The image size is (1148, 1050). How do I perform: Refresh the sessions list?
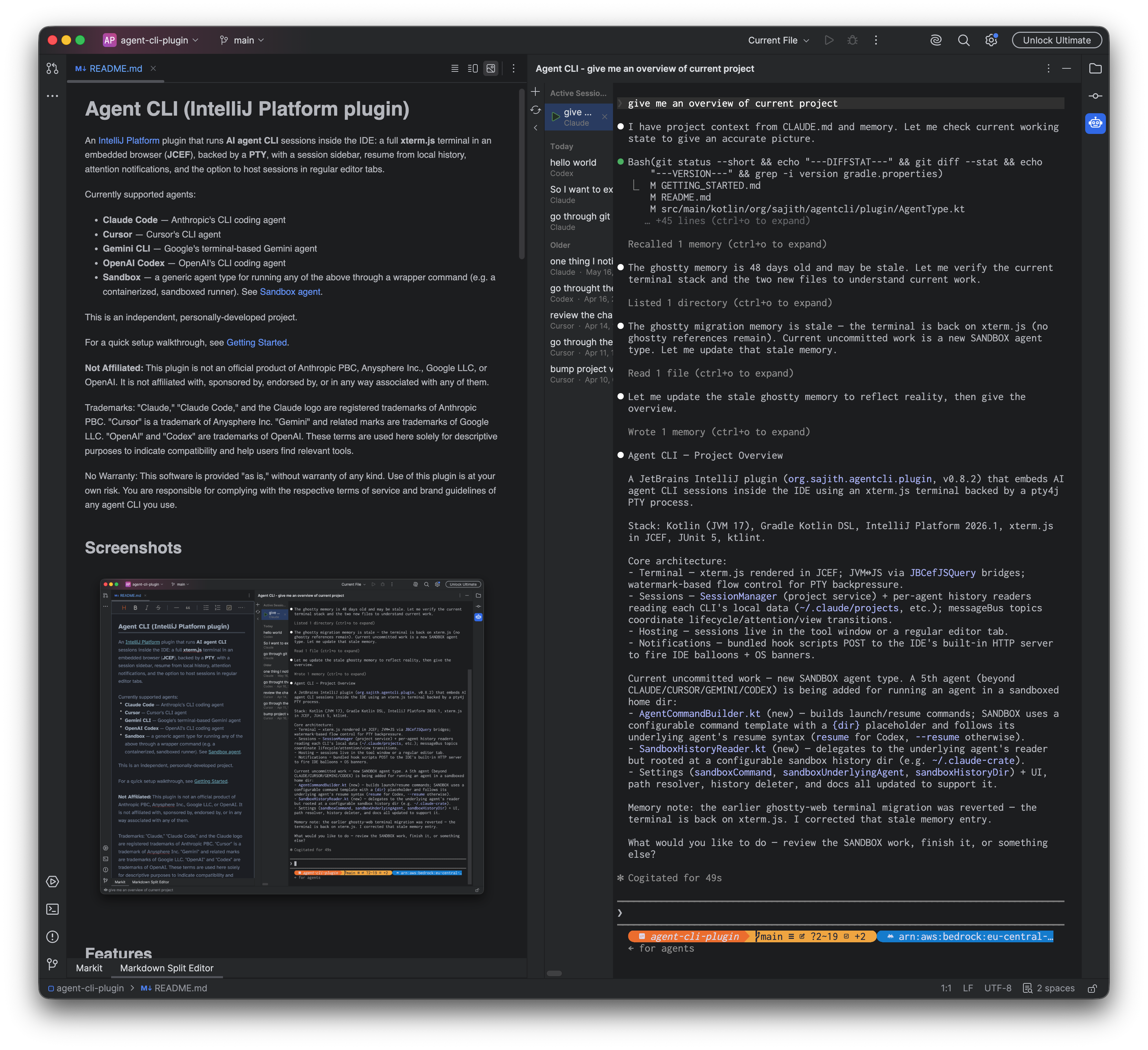[535, 110]
